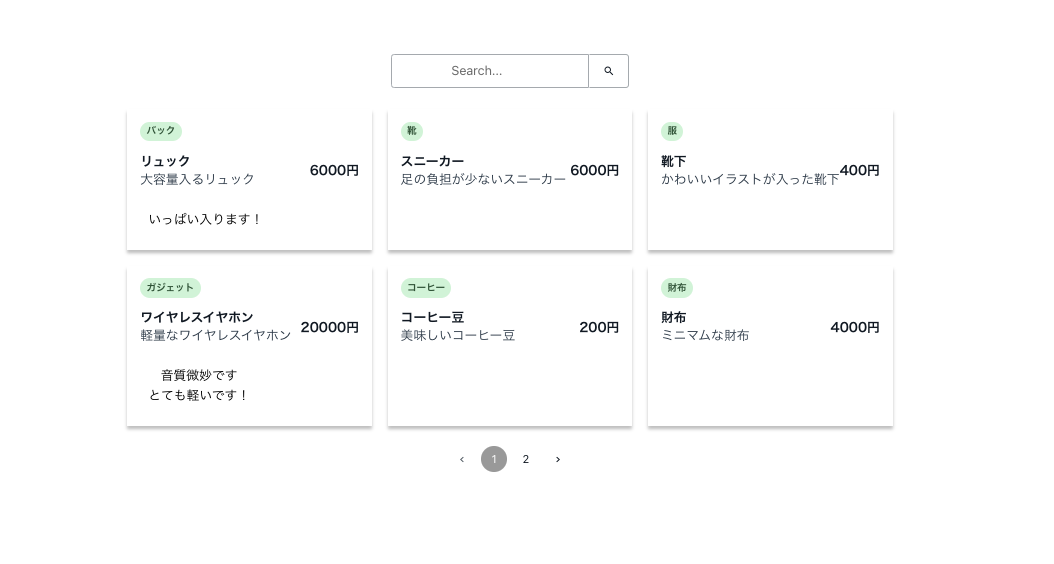Focus the Search text field
The width and height of the screenshot is (1054, 564).
[490, 71]
